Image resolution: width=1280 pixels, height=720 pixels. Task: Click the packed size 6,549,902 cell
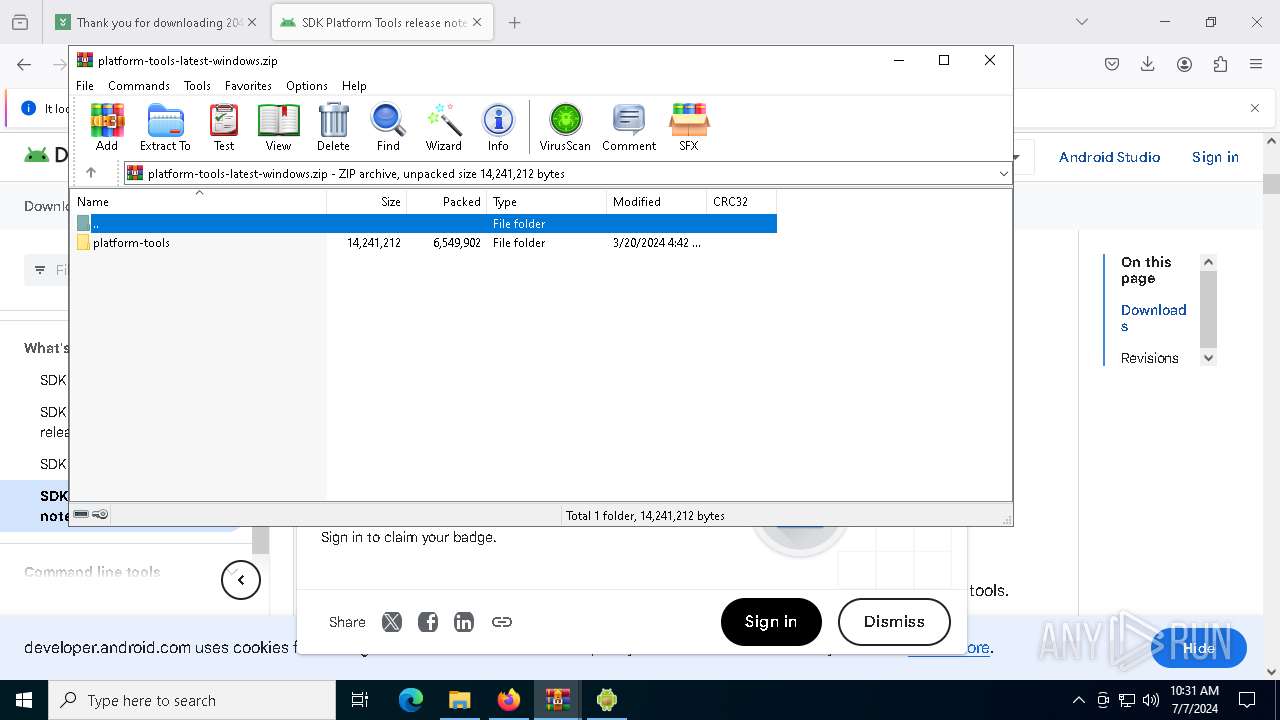(457, 243)
